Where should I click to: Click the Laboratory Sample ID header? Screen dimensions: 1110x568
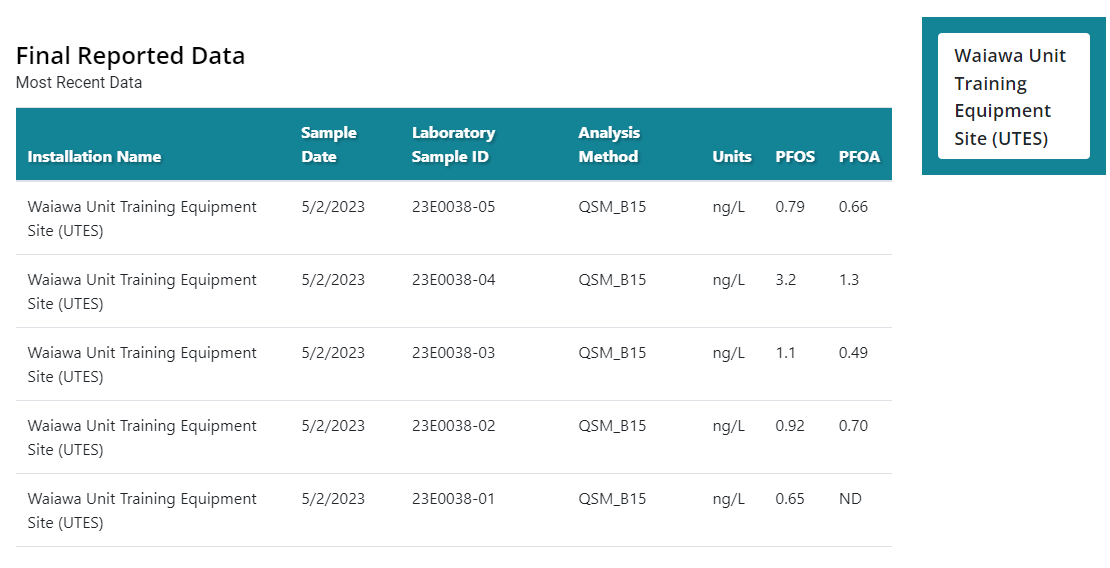[453, 144]
